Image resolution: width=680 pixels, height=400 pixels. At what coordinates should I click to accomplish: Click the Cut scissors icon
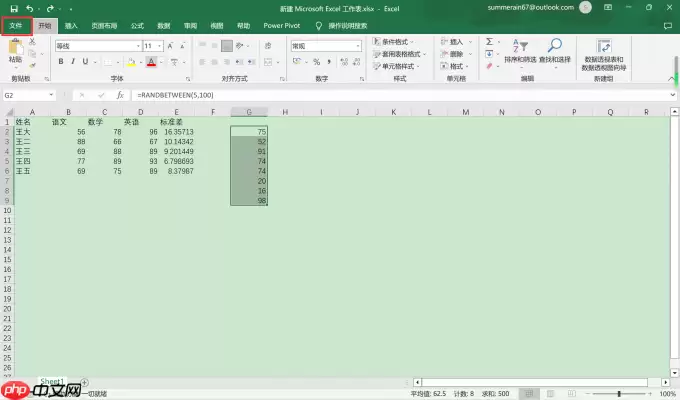click(32, 42)
